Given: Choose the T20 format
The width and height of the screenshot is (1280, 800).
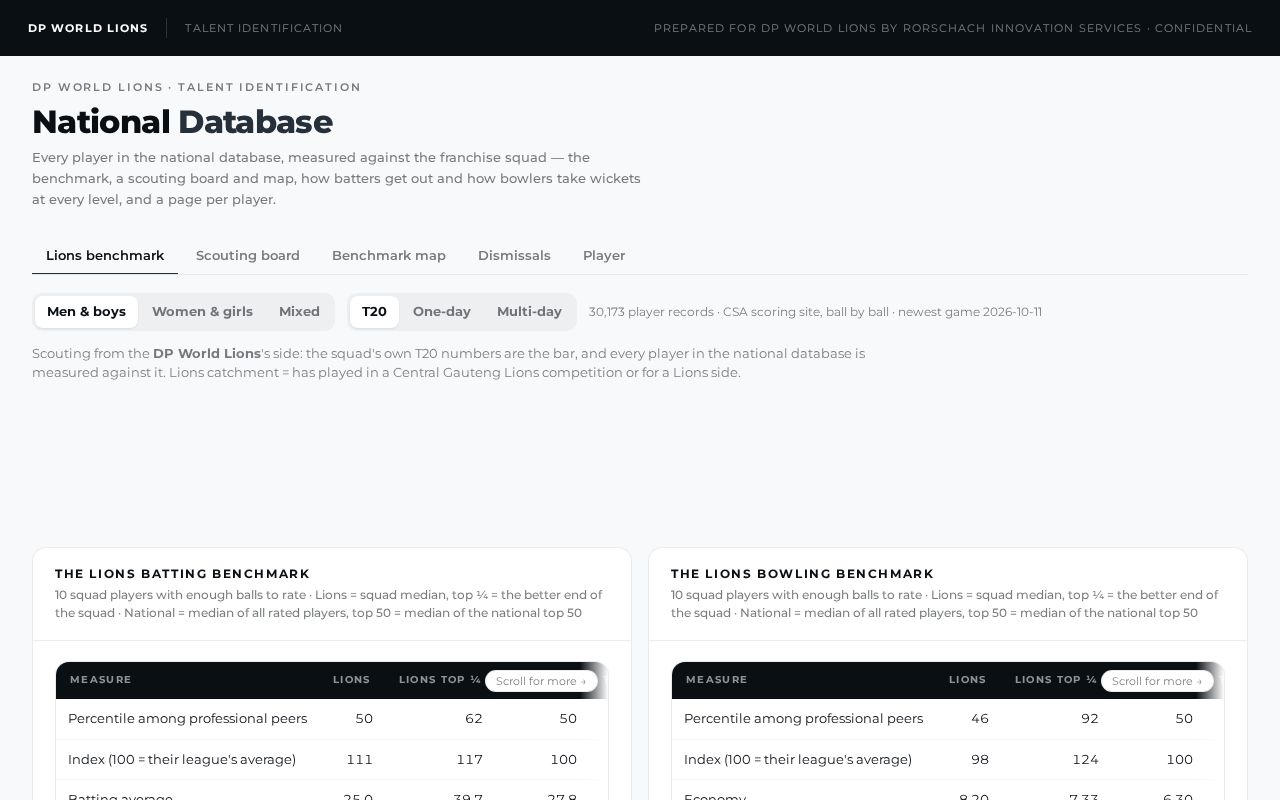Looking at the screenshot, I should pyautogui.click(x=374, y=312).
